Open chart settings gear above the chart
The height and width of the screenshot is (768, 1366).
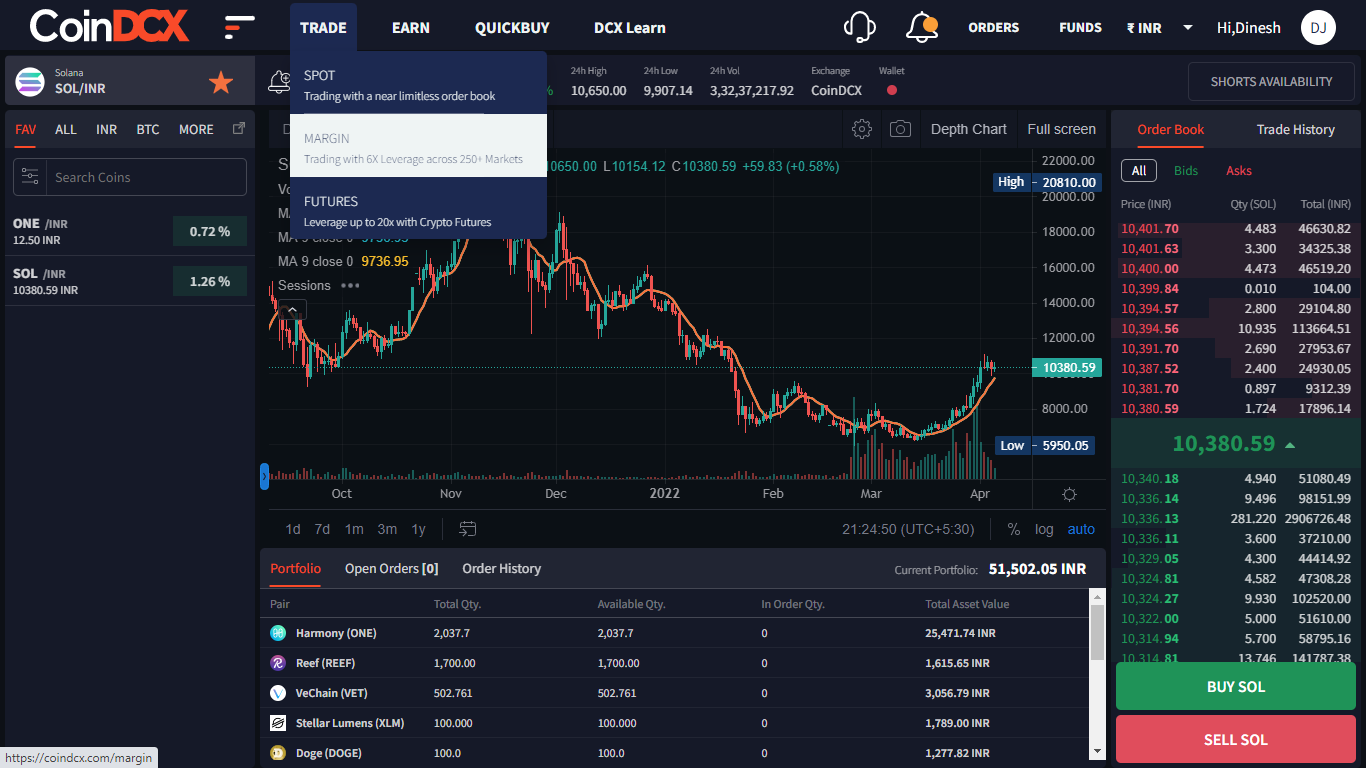(861, 129)
